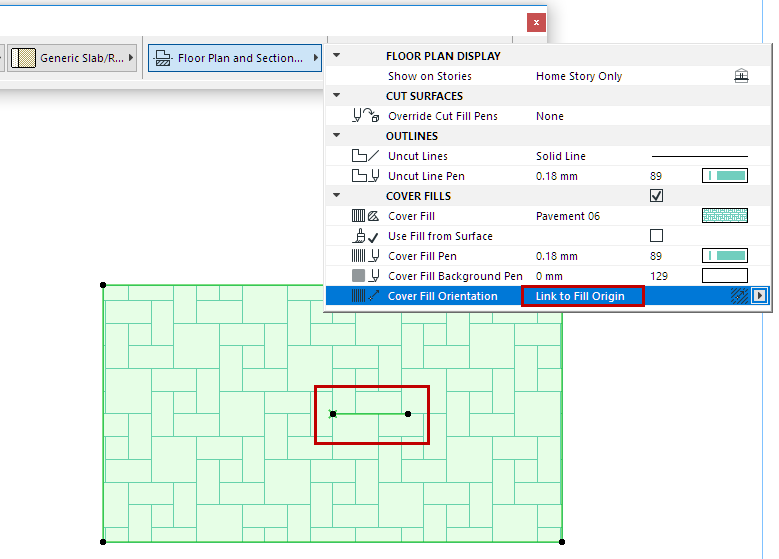Enable the COVER FILLS checkbox

(x=656, y=196)
